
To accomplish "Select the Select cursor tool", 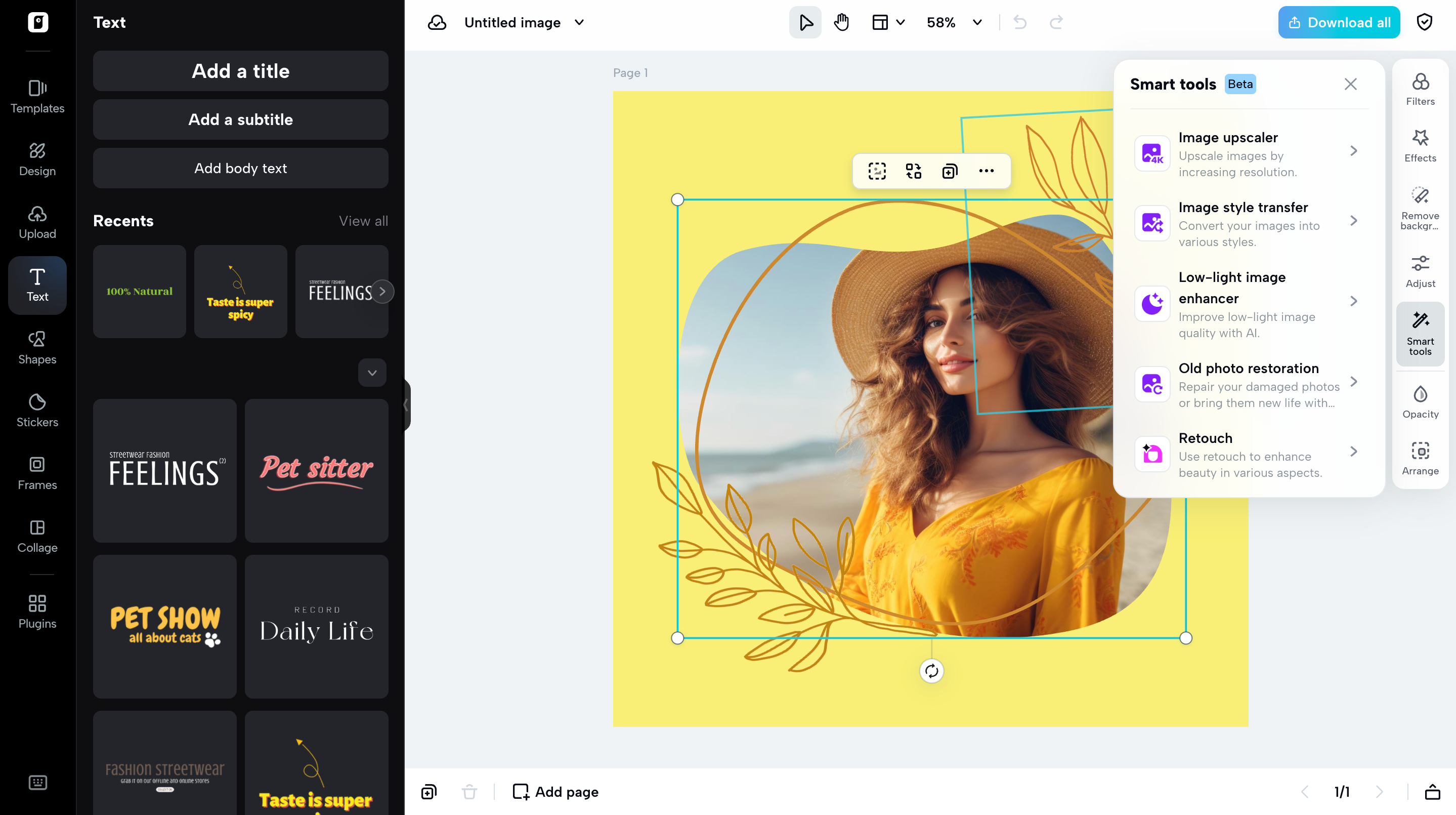I will click(805, 22).
